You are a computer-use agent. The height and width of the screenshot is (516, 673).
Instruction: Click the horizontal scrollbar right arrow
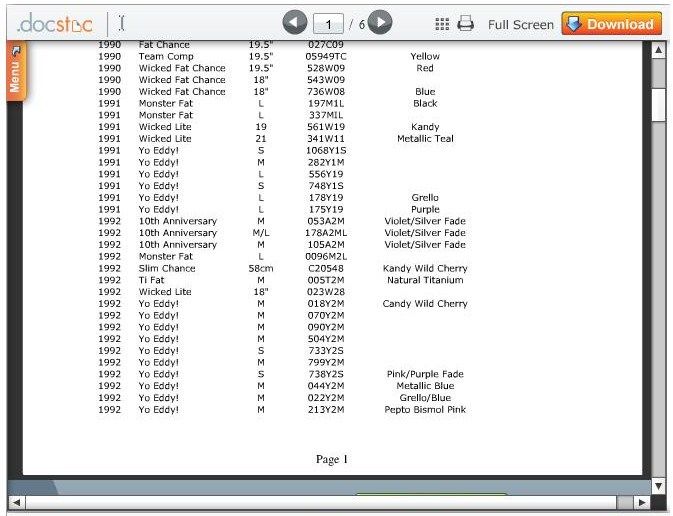click(x=642, y=502)
